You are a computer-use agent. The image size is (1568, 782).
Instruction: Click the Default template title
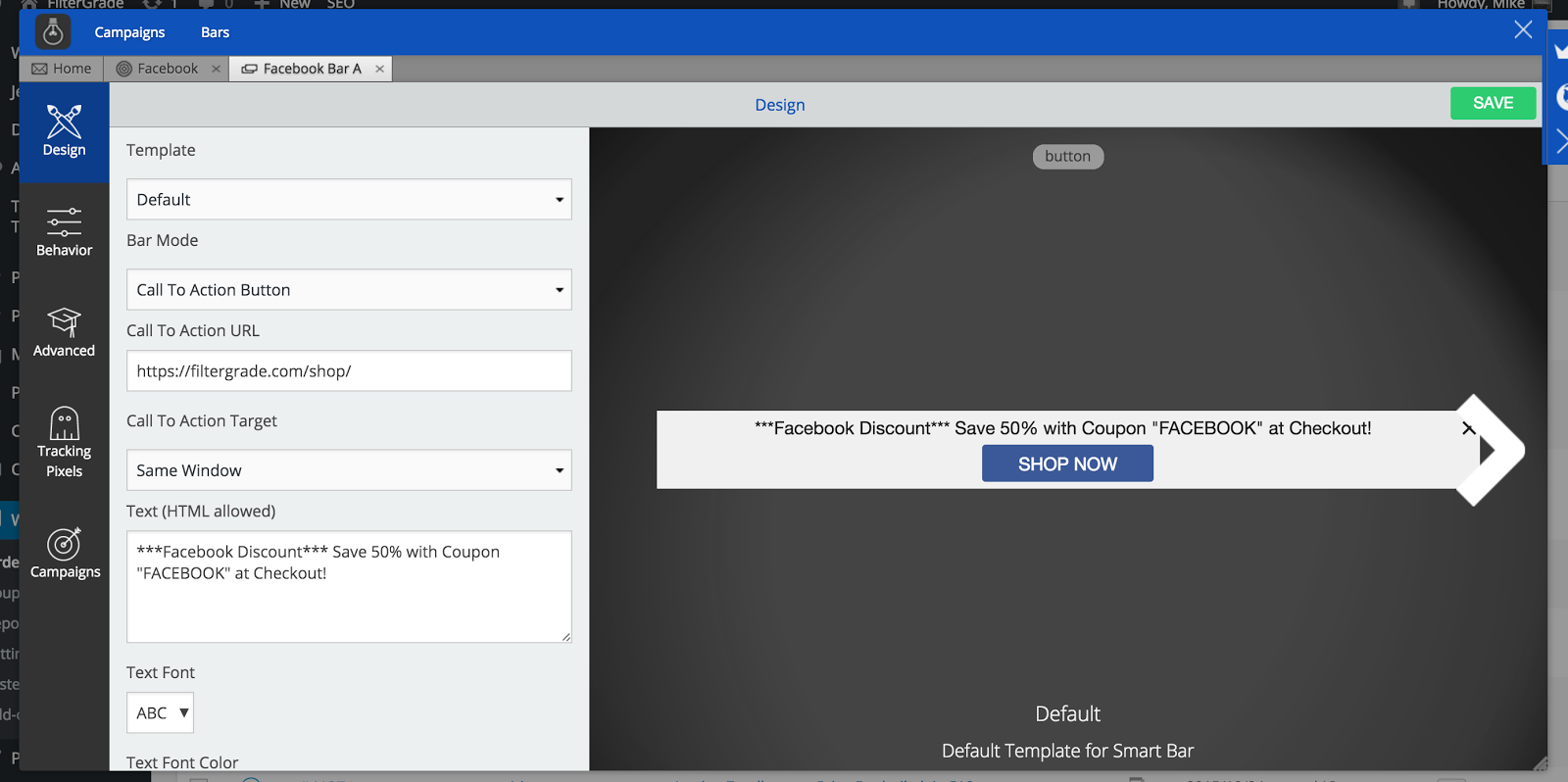coord(1067,713)
